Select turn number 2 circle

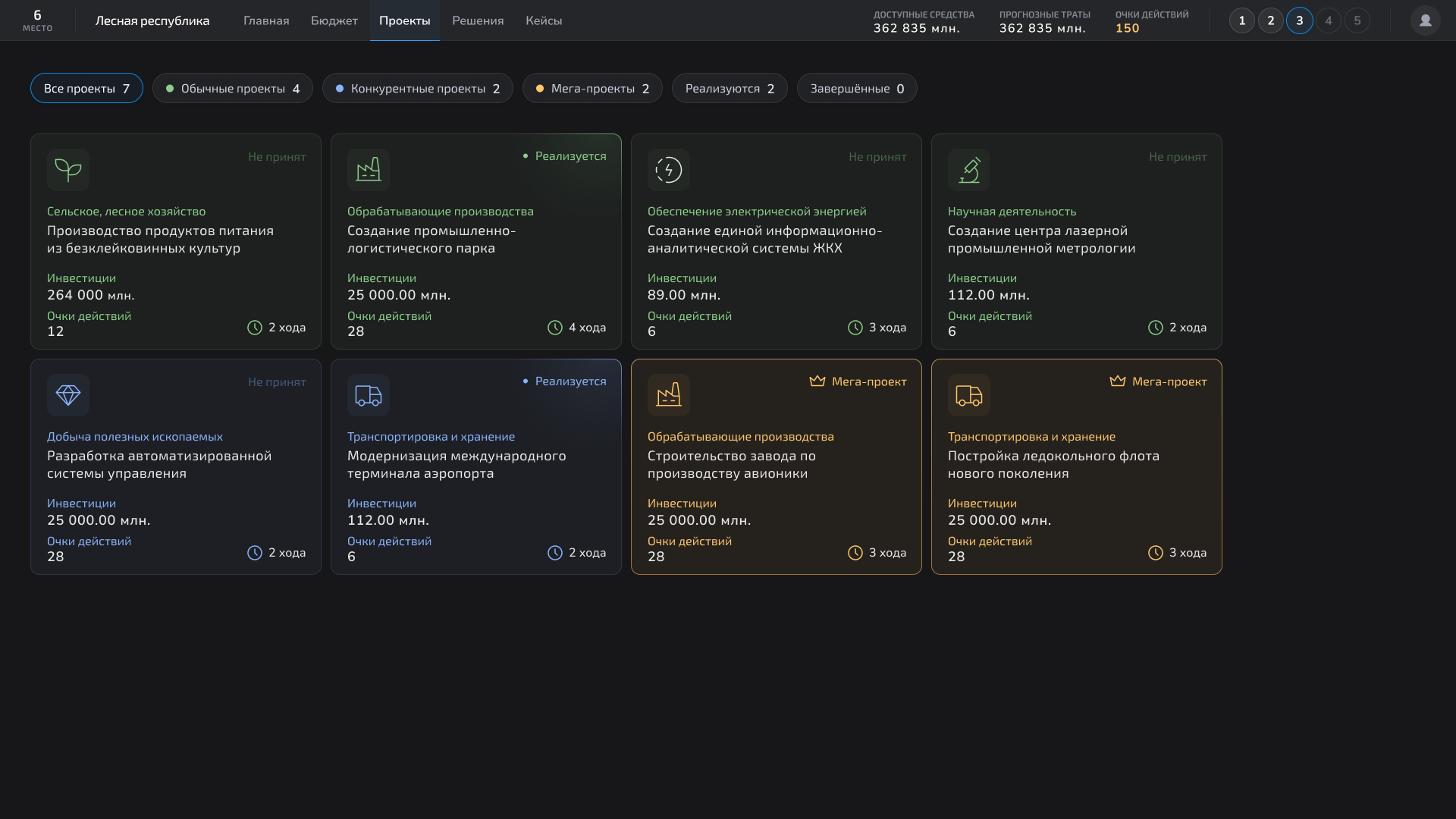pyautogui.click(x=1271, y=20)
